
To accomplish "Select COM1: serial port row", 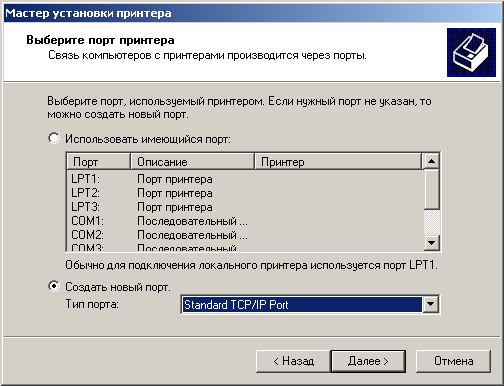I will [x=245, y=221].
